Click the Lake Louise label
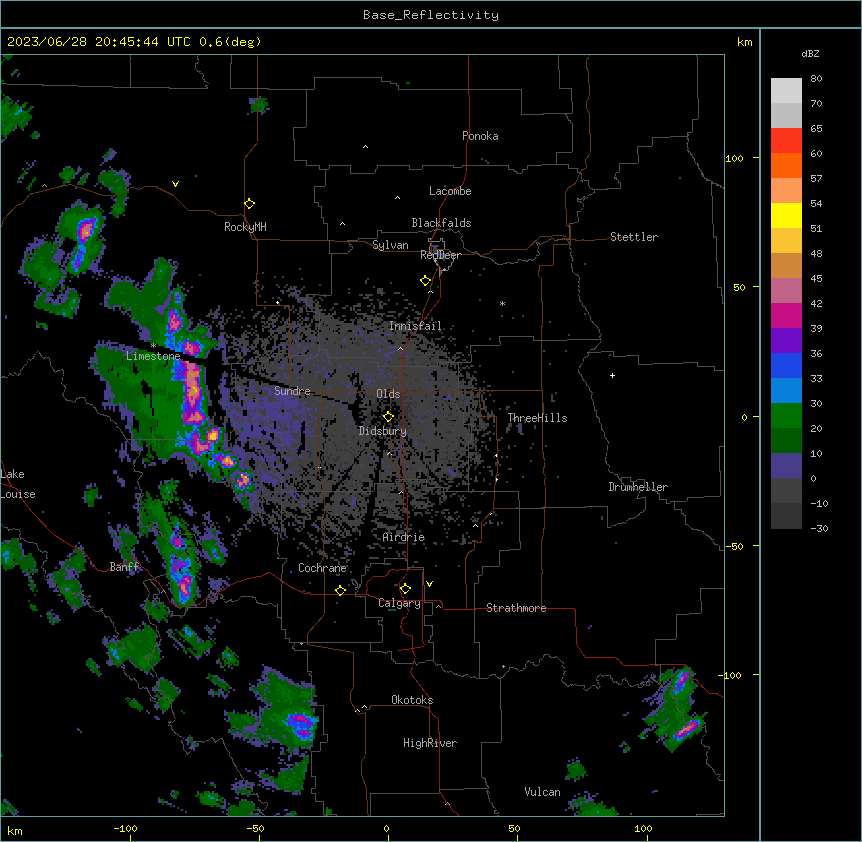Image resolution: width=862 pixels, height=842 pixels. point(17,484)
